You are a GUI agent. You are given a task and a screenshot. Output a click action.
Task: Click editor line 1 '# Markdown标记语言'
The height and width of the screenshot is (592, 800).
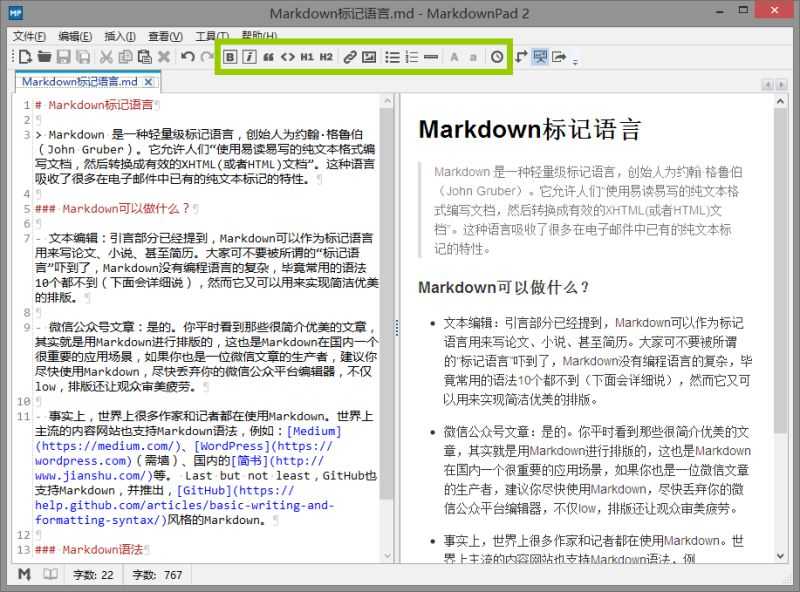click(94, 105)
